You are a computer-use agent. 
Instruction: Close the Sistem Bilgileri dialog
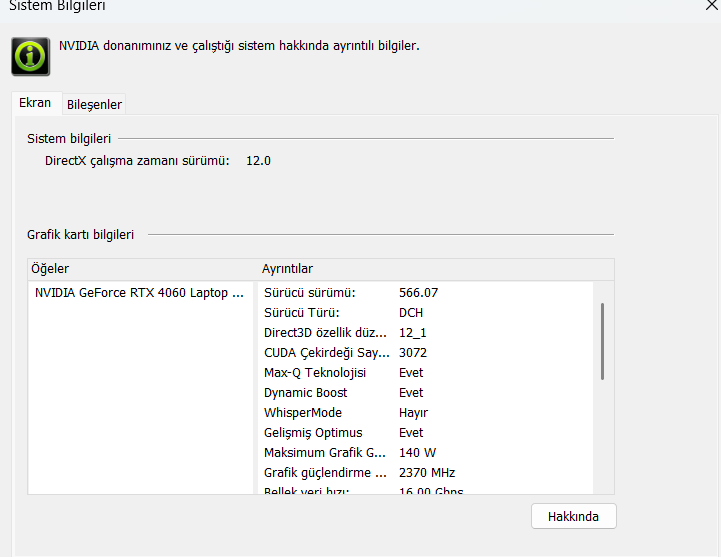click(711, 6)
